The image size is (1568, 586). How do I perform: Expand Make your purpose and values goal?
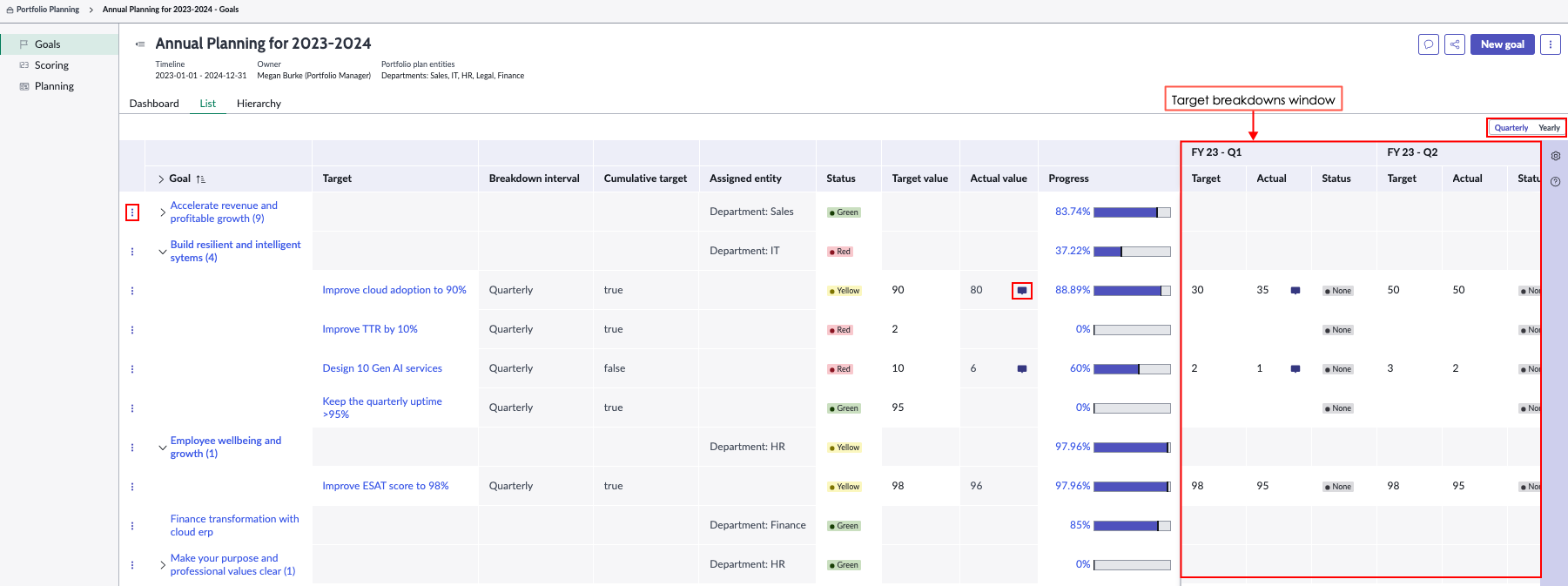163,565
